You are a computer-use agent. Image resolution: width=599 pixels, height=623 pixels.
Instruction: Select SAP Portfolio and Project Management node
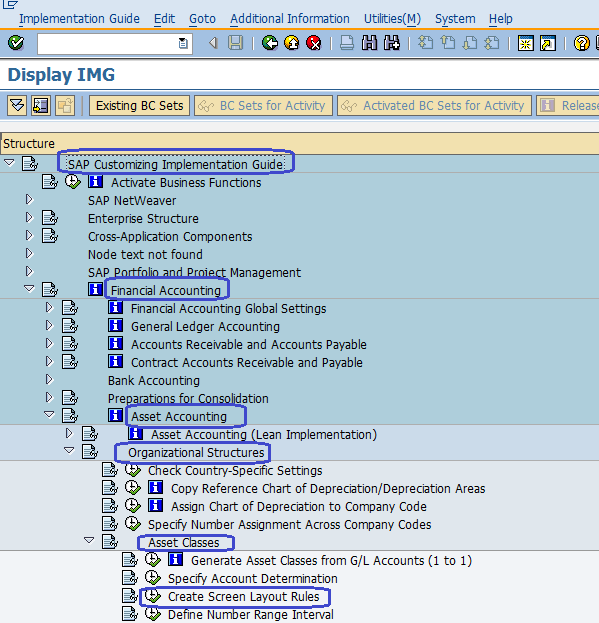(194, 273)
